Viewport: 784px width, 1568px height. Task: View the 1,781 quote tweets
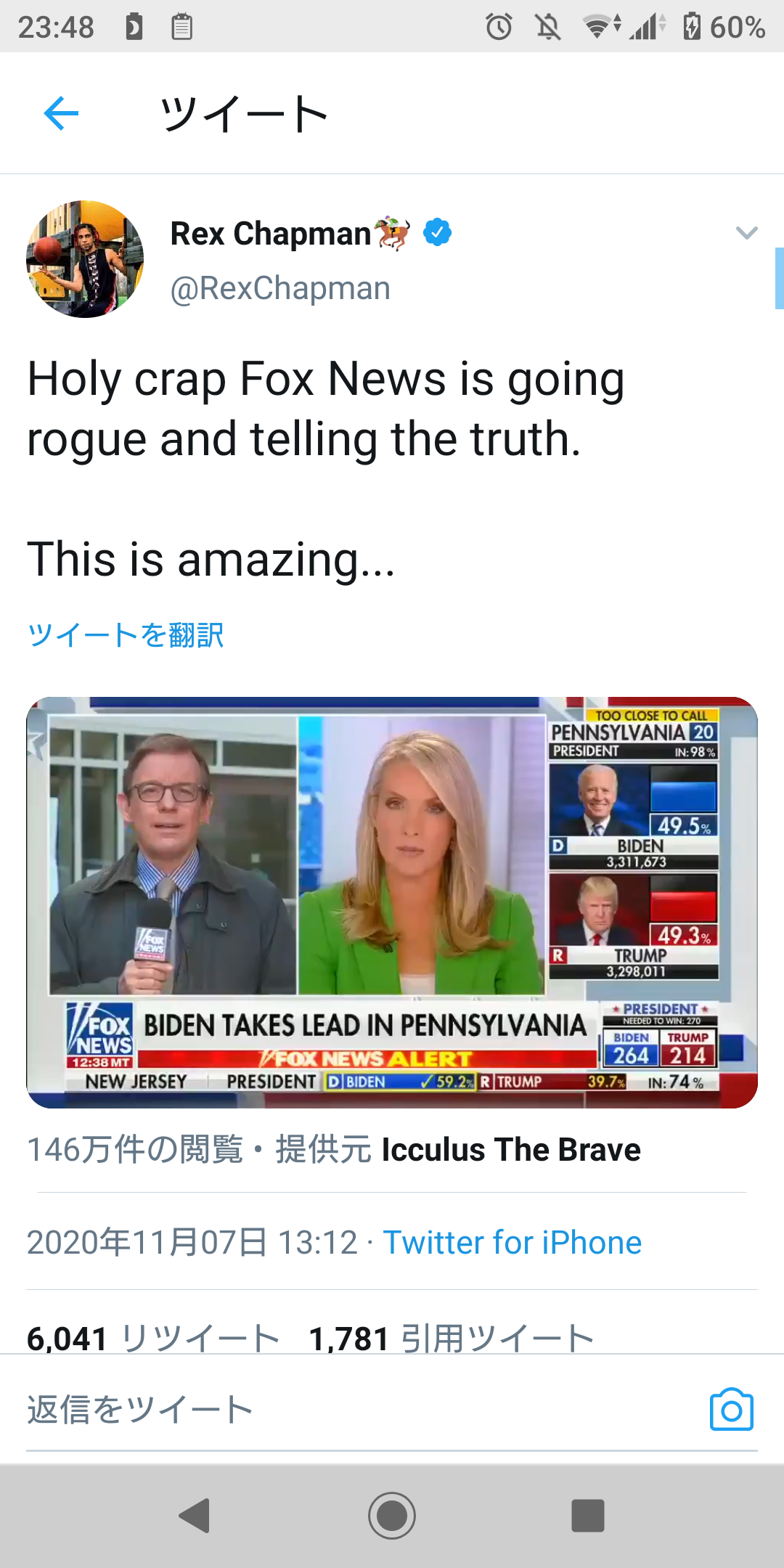[452, 1338]
